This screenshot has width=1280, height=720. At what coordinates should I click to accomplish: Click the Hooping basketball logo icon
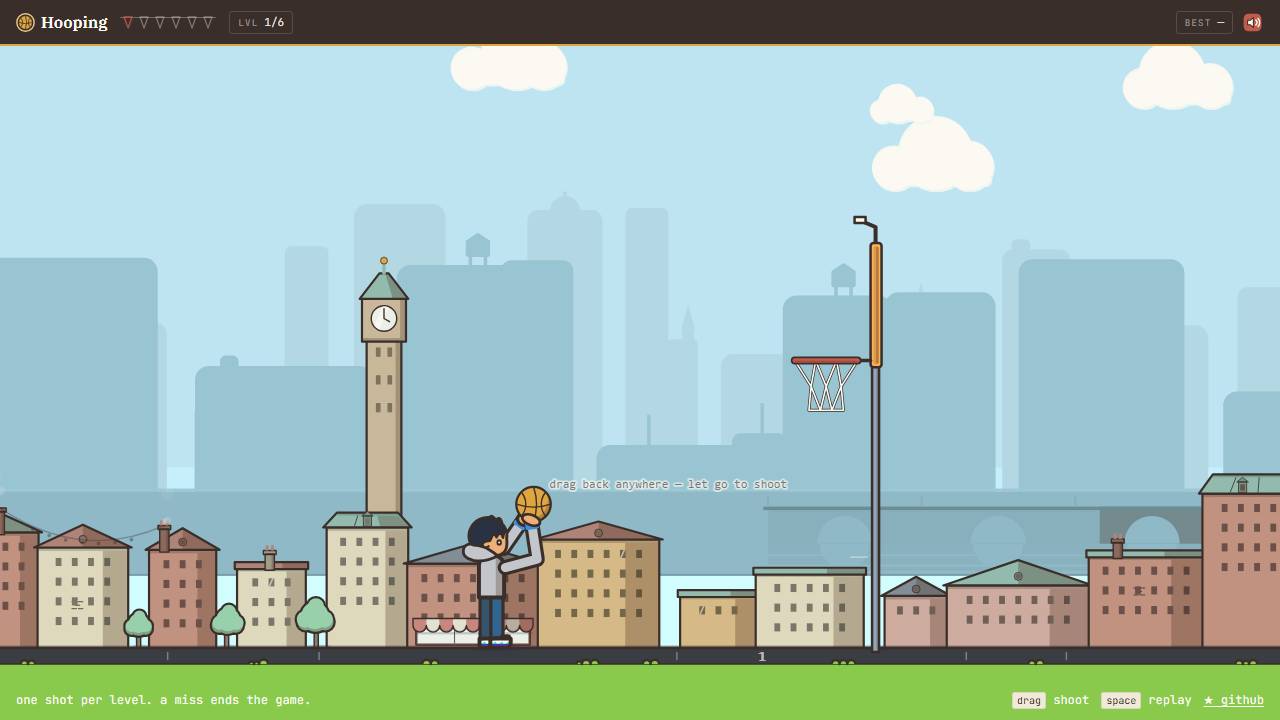tap(25, 22)
